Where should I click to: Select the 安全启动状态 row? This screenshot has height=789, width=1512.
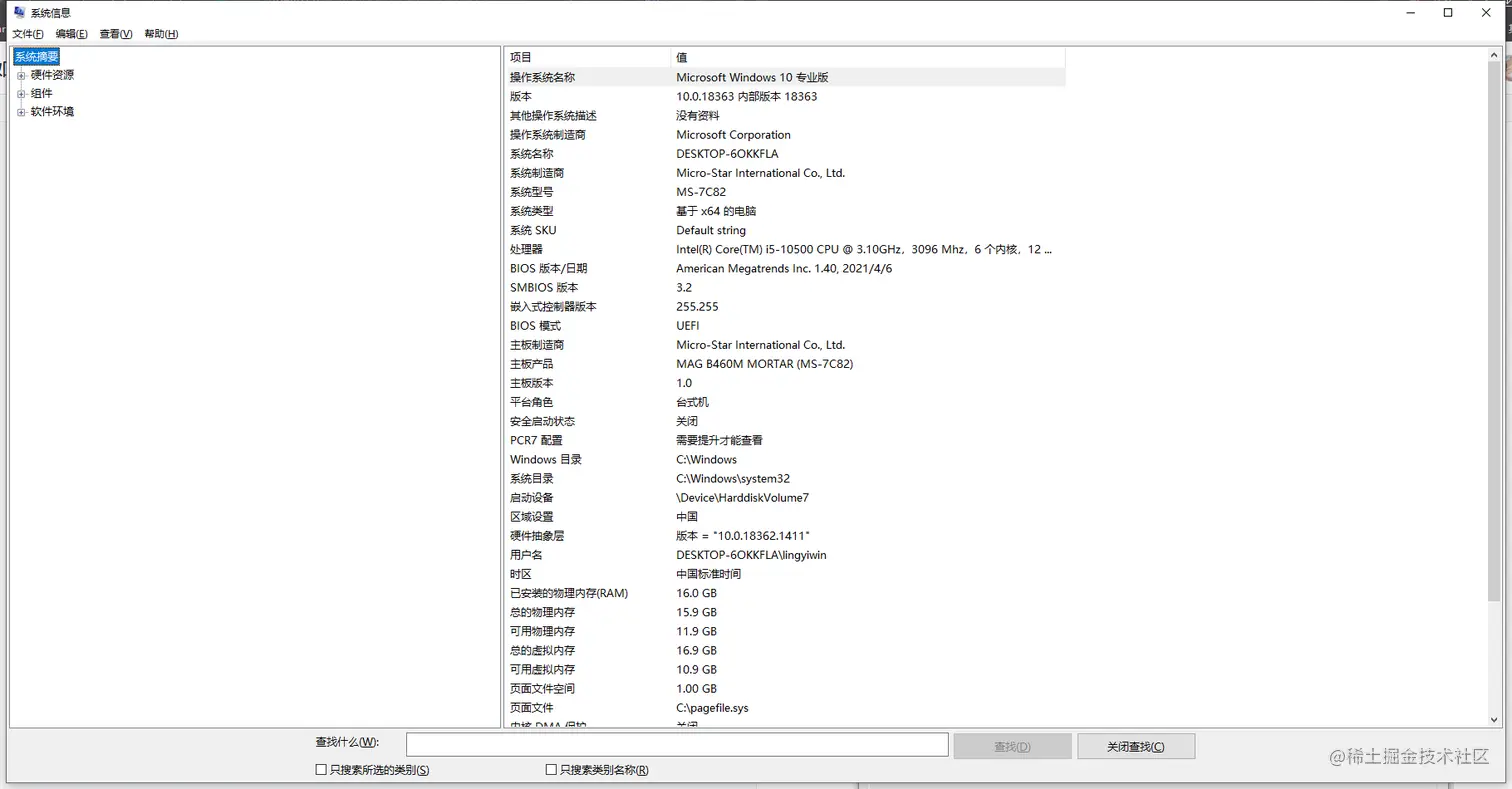click(785, 421)
